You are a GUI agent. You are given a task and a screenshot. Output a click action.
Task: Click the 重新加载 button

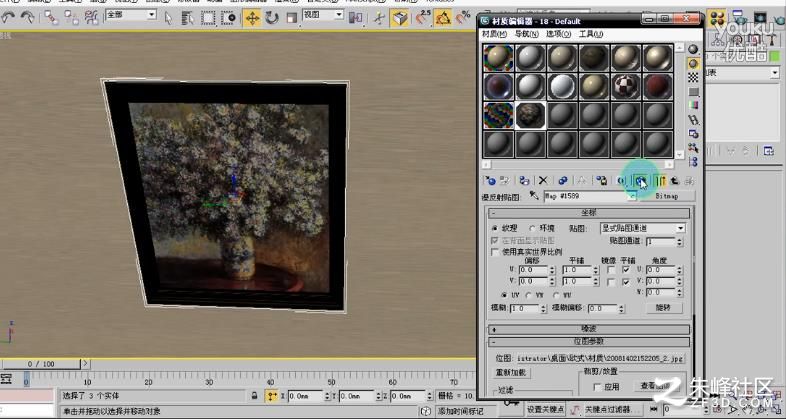coord(511,373)
